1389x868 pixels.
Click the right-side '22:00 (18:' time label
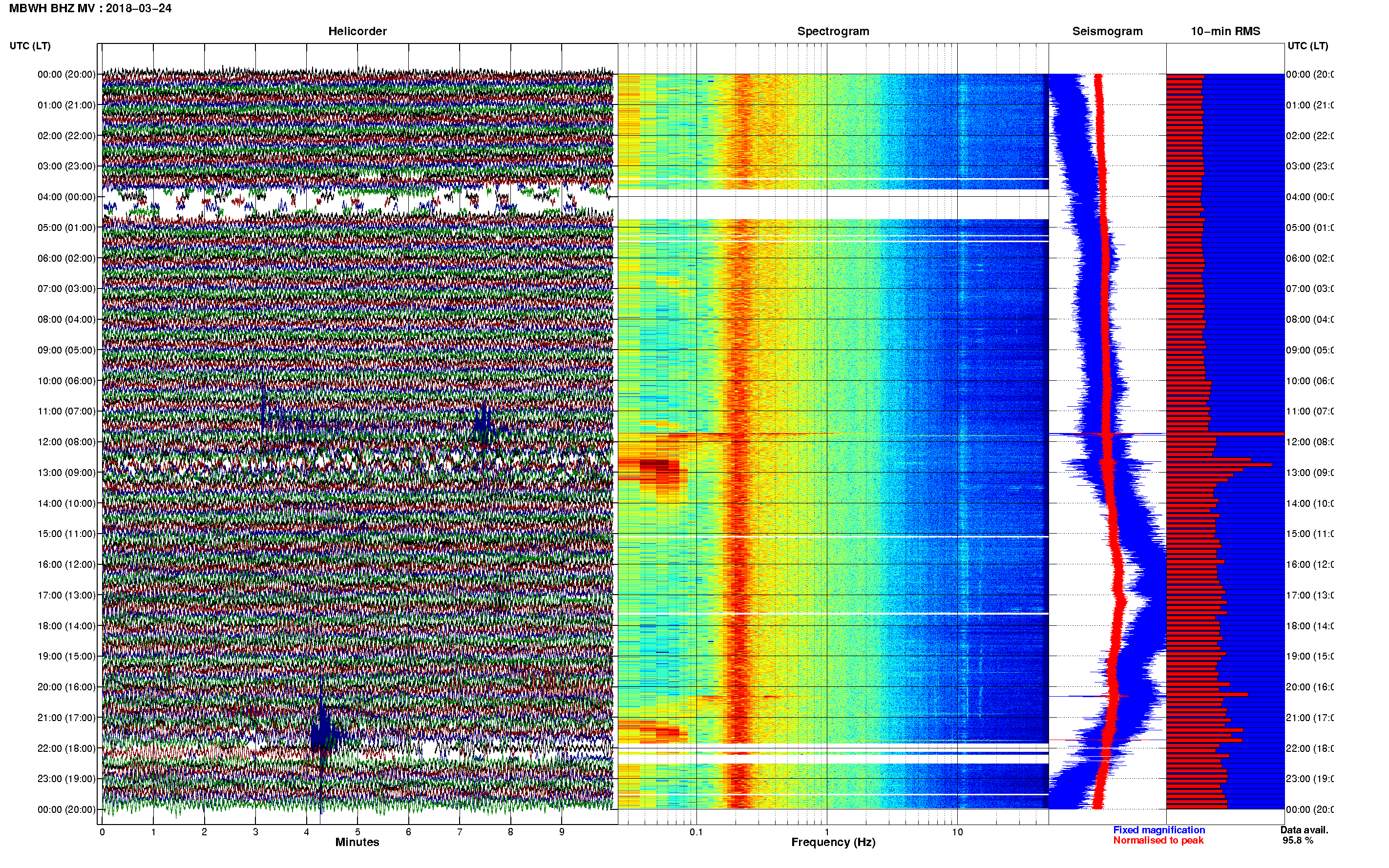pyautogui.click(x=1310, y=748)
